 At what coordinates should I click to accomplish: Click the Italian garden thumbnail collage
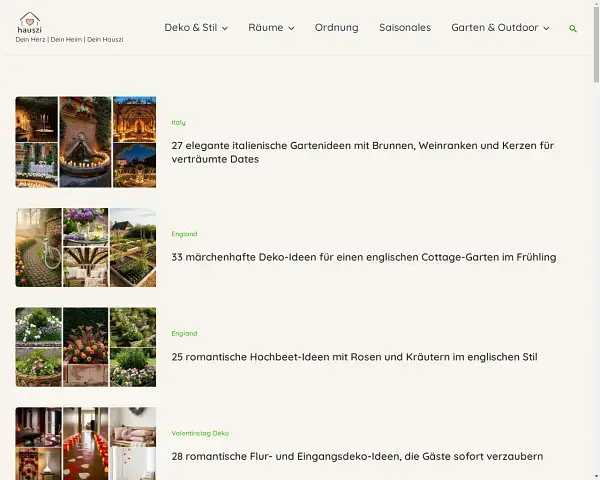coord(86,142)
